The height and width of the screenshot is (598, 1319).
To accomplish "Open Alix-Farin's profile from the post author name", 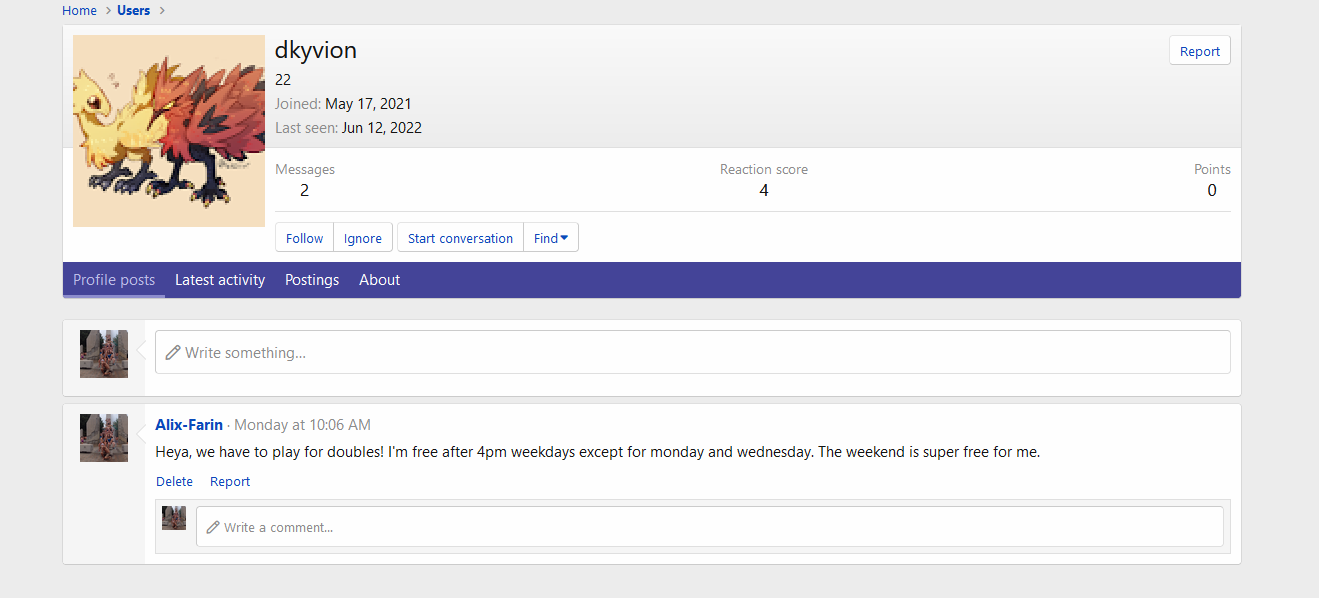I will coord(189,425).
